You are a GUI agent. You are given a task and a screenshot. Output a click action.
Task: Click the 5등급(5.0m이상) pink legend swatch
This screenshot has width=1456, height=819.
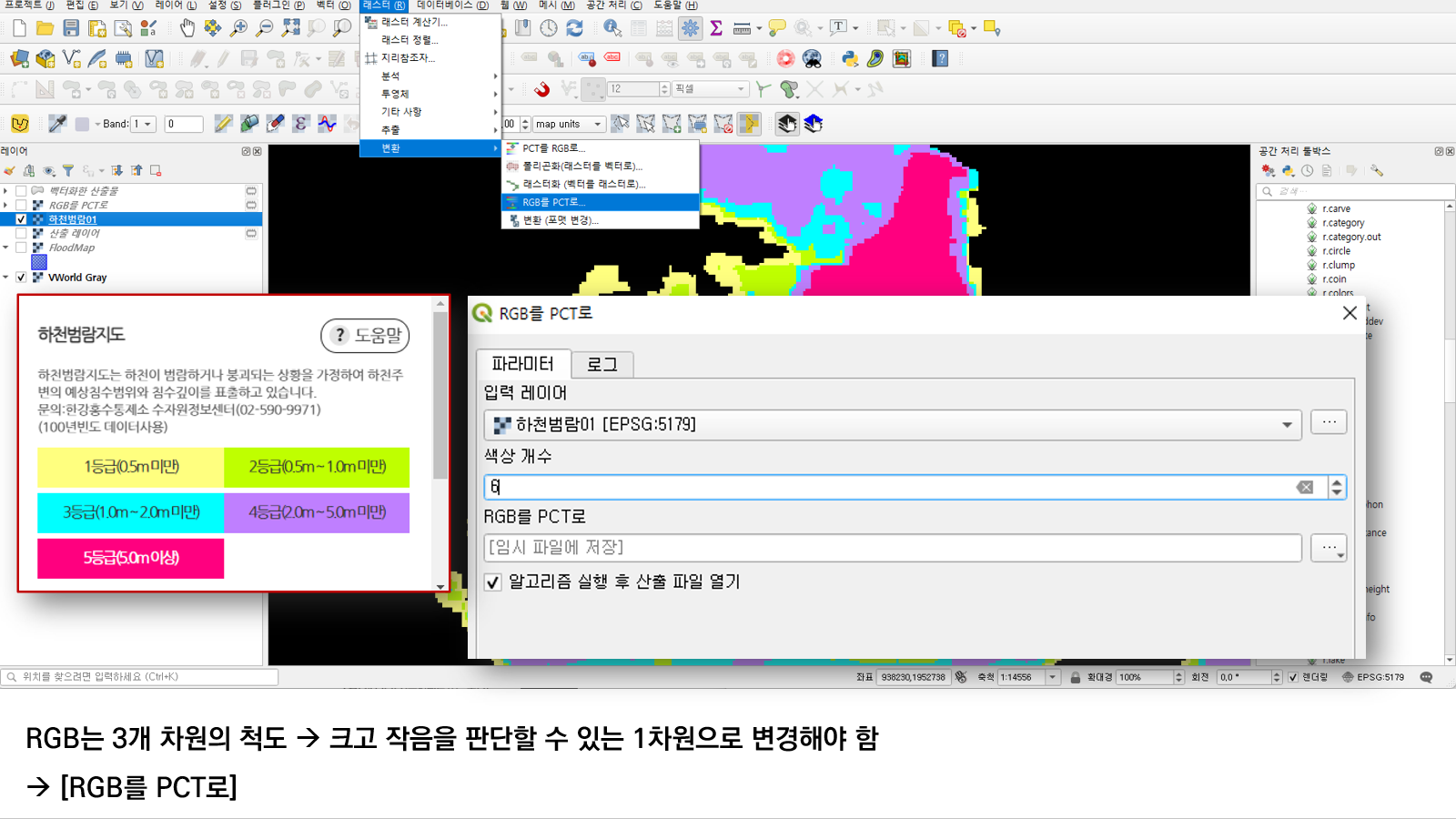130,559
